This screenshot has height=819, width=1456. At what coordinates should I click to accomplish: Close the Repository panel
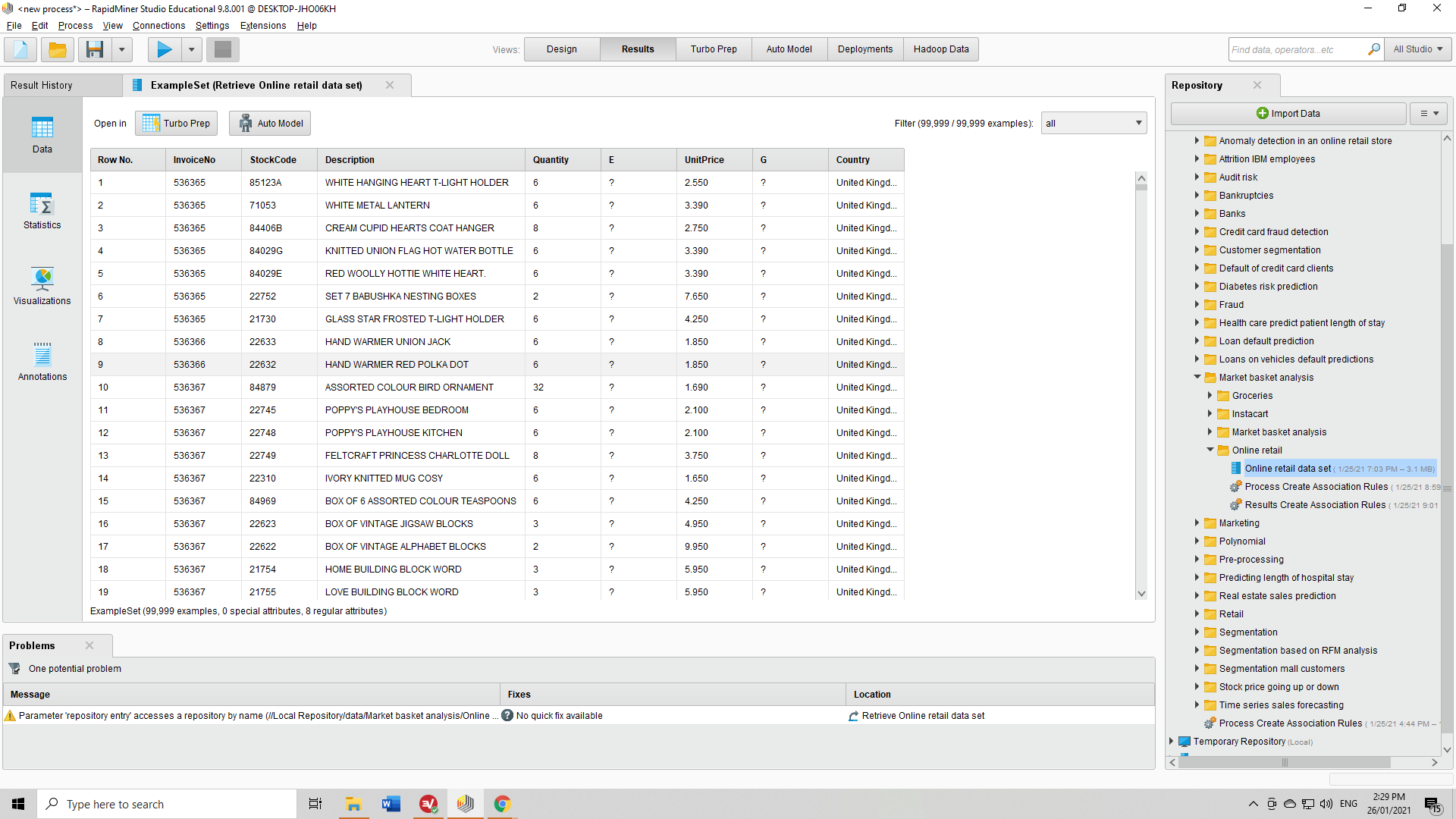pyautogui.click(x=1257, y=85)
